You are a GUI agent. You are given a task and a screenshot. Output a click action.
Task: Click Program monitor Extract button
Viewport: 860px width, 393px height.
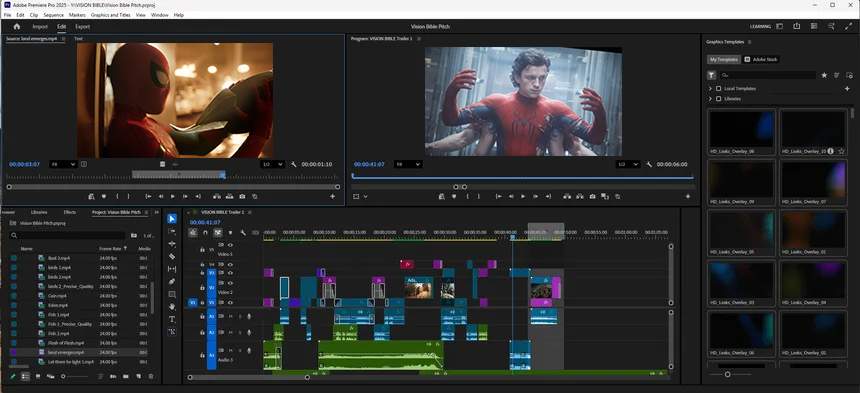coord(580,196)
